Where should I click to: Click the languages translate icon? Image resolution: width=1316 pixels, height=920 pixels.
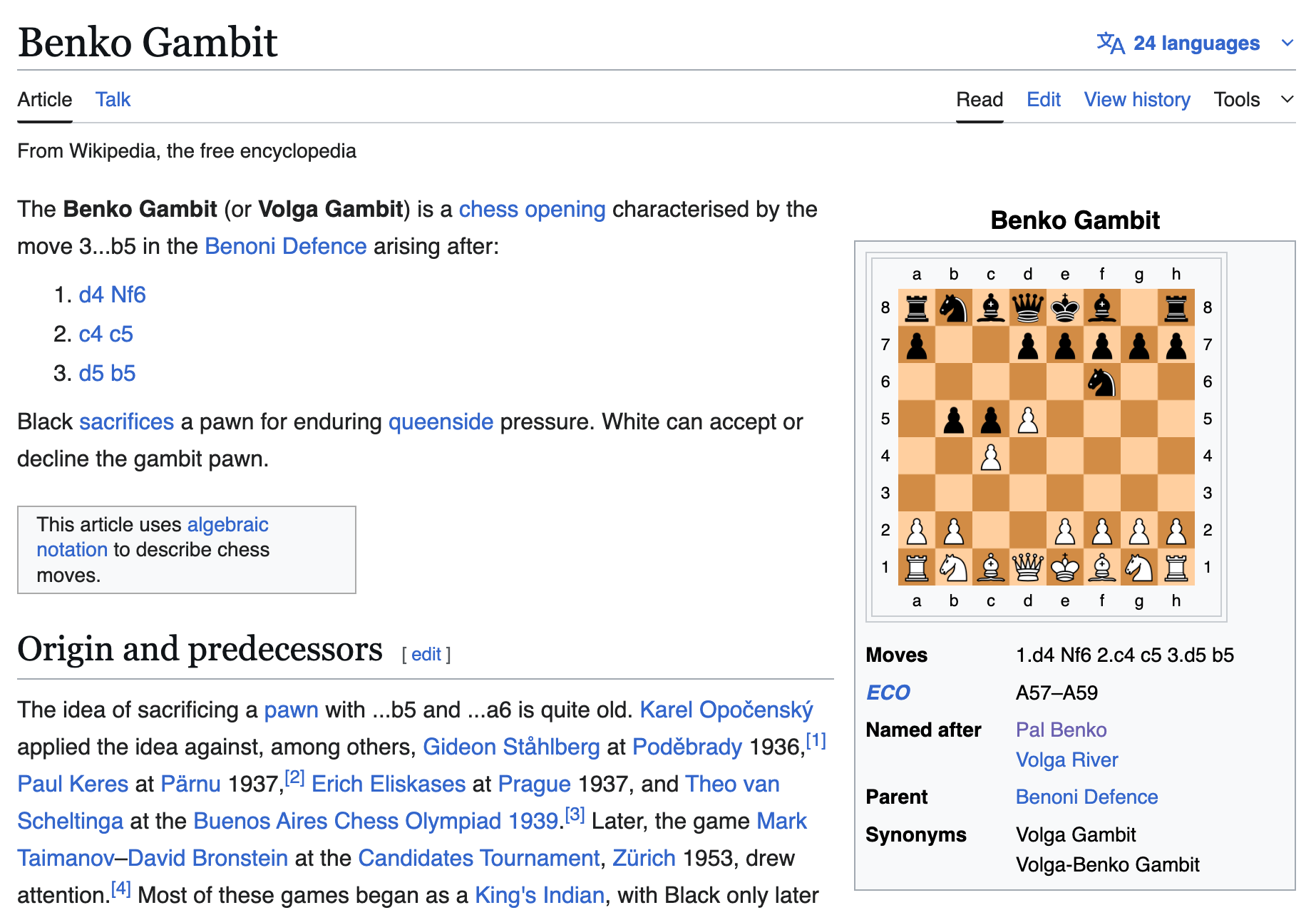(x=1110, y=44)
